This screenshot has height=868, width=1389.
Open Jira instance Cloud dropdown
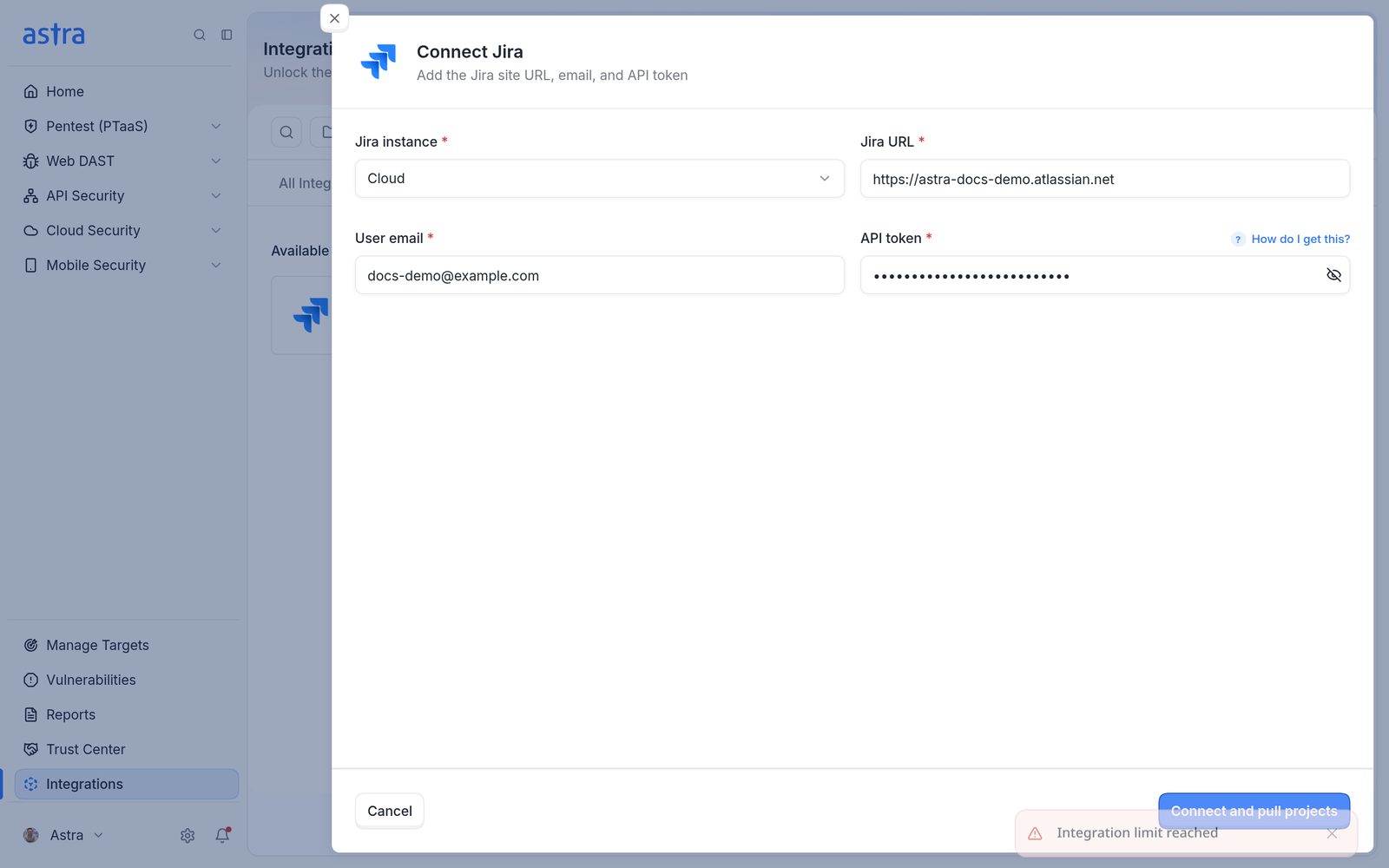[x=599, y=178]
